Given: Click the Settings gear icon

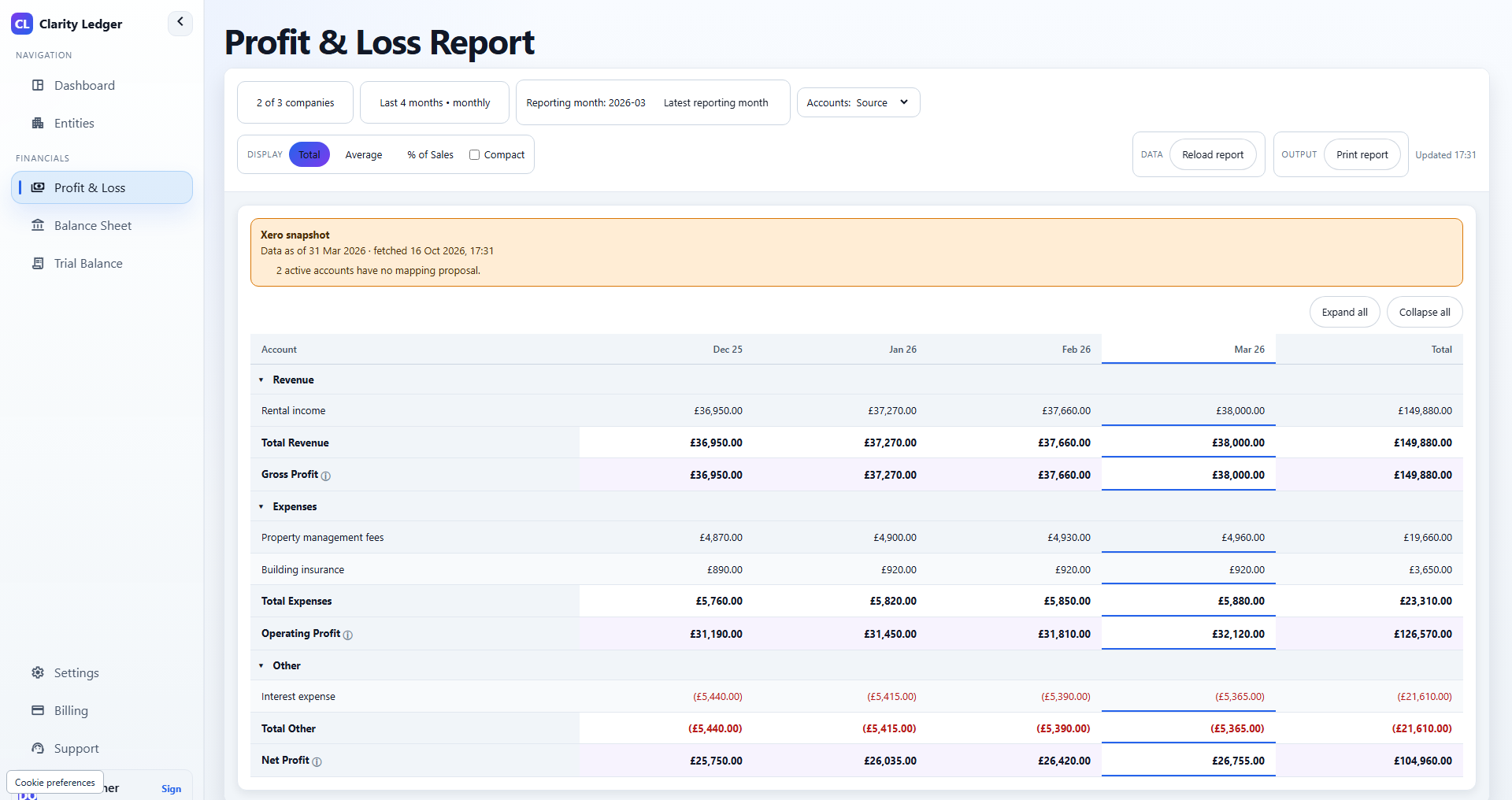Looking at the screenshot, I should coord(38,672).
